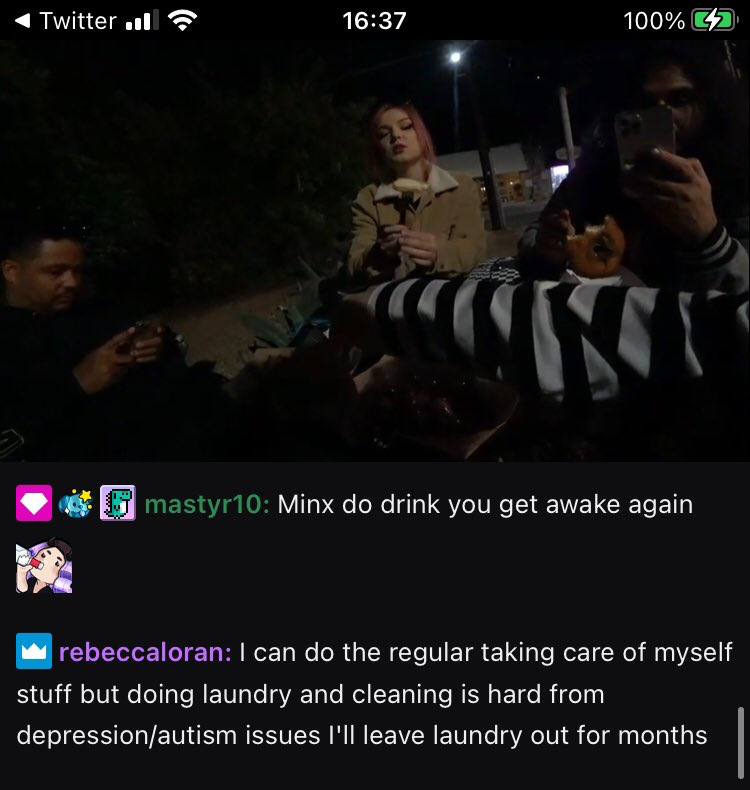Tap the 100% battery percentage text
Viewport: 750px width, 790px height.
pos(654,21)
